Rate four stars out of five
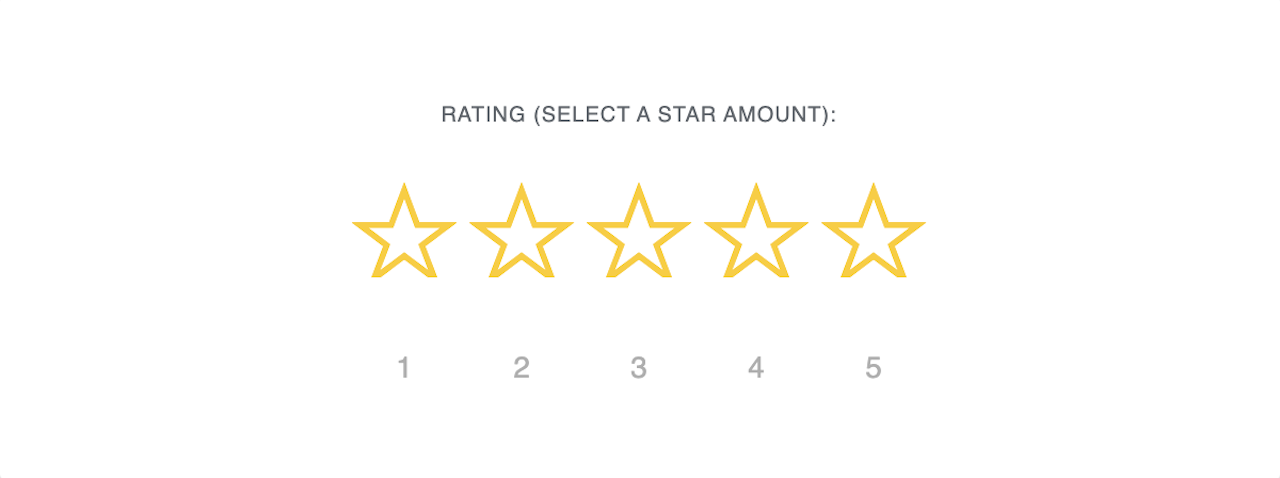This screenshot has height=478, width=1280. click(756, 234)
